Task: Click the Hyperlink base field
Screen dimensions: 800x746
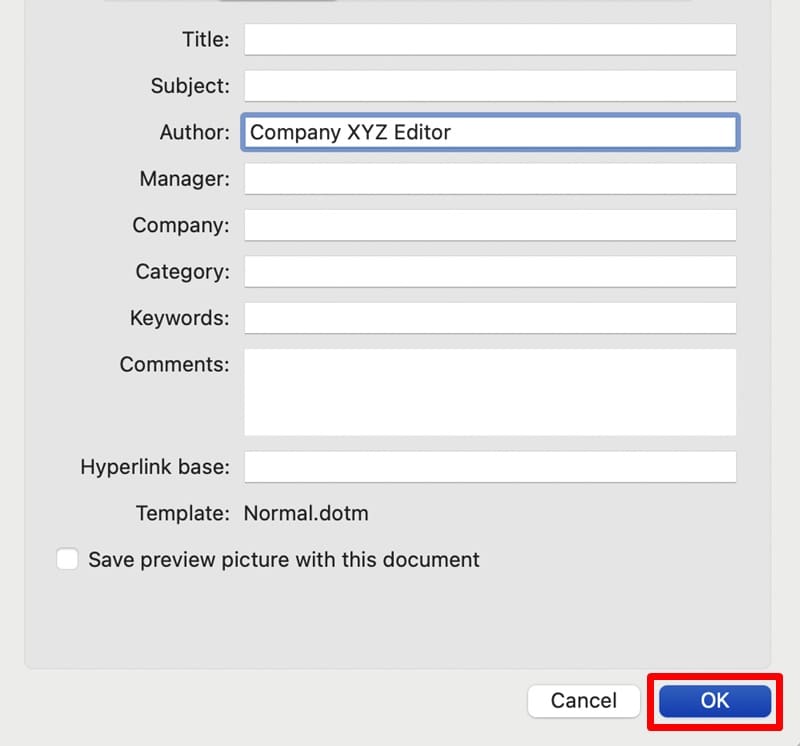Action: [x=490, y=466]
